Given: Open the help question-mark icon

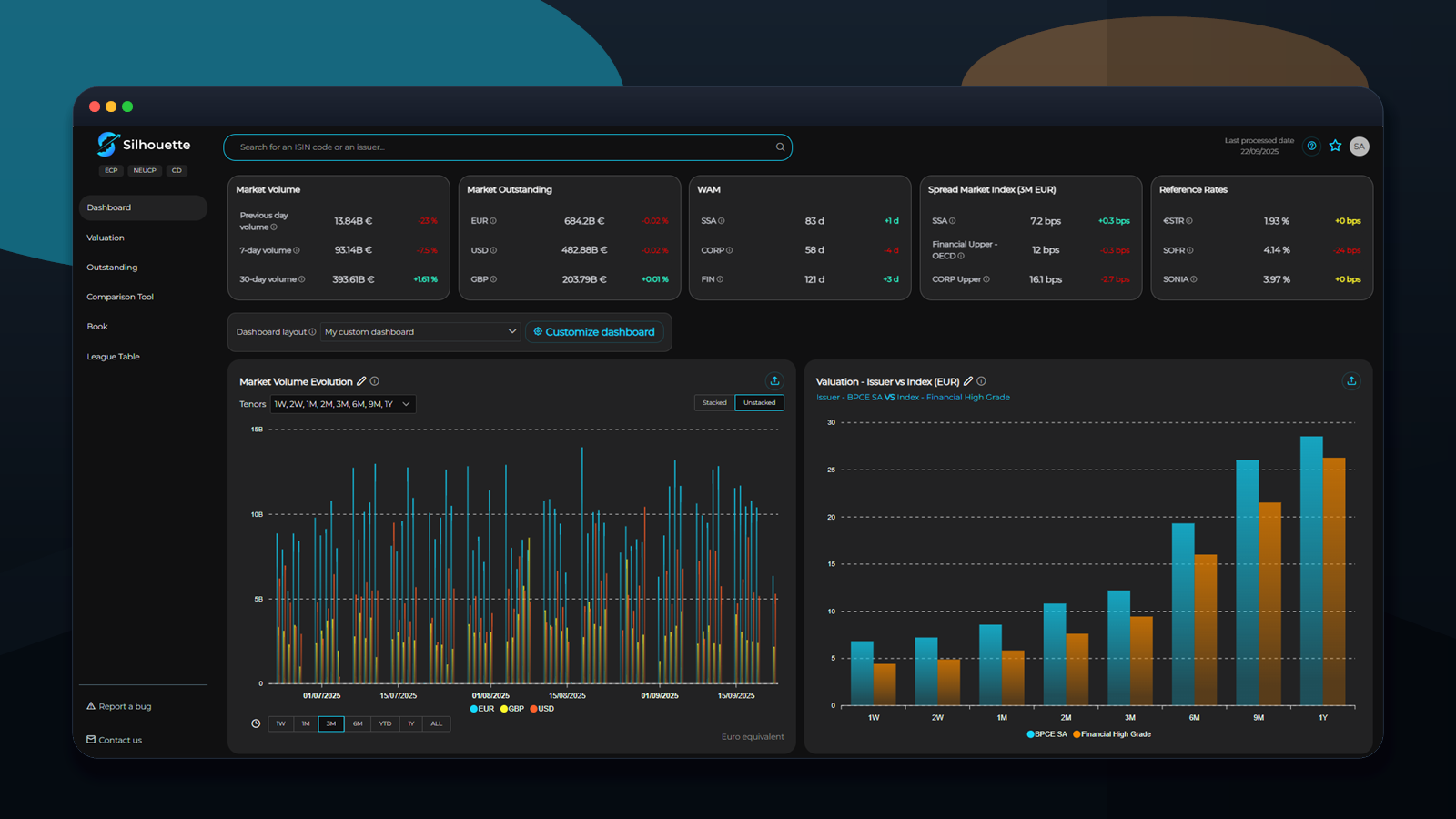Looking at the screenshot, I should (1311, 146).
